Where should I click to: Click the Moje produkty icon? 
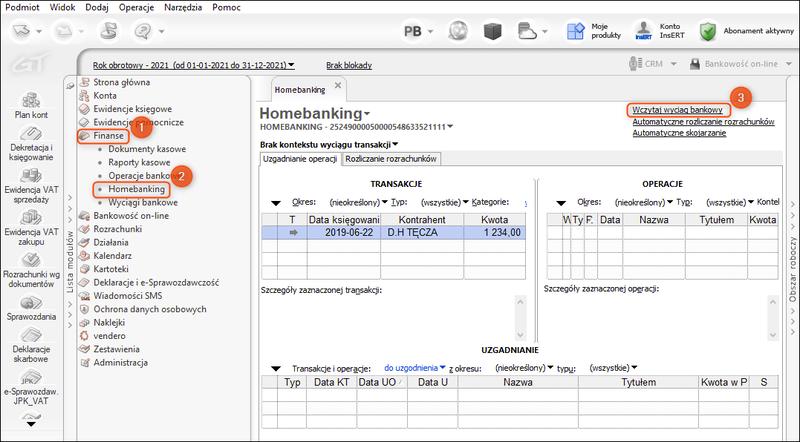(x=576, y=31)
